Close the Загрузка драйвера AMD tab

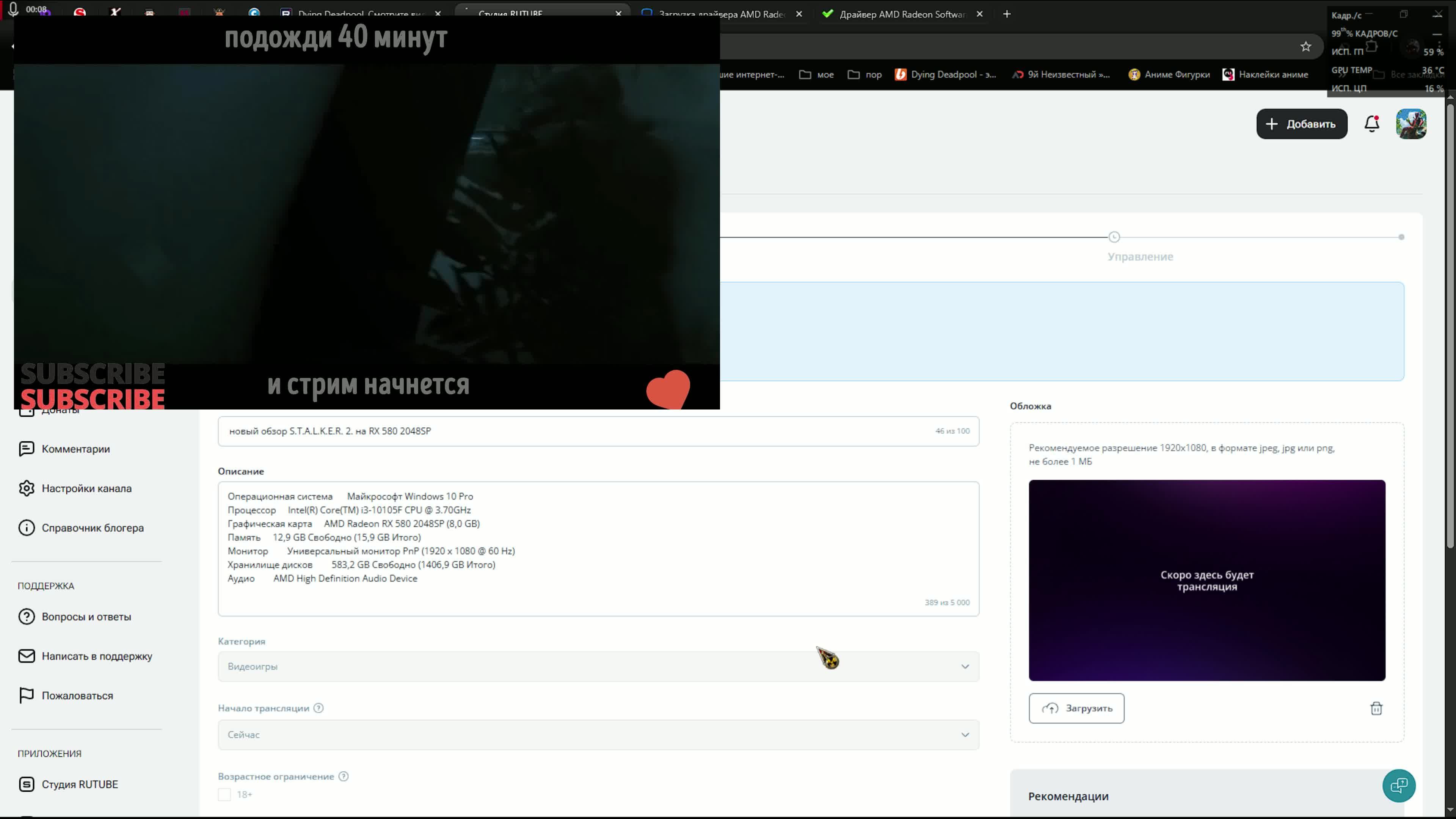click(799, 14)
